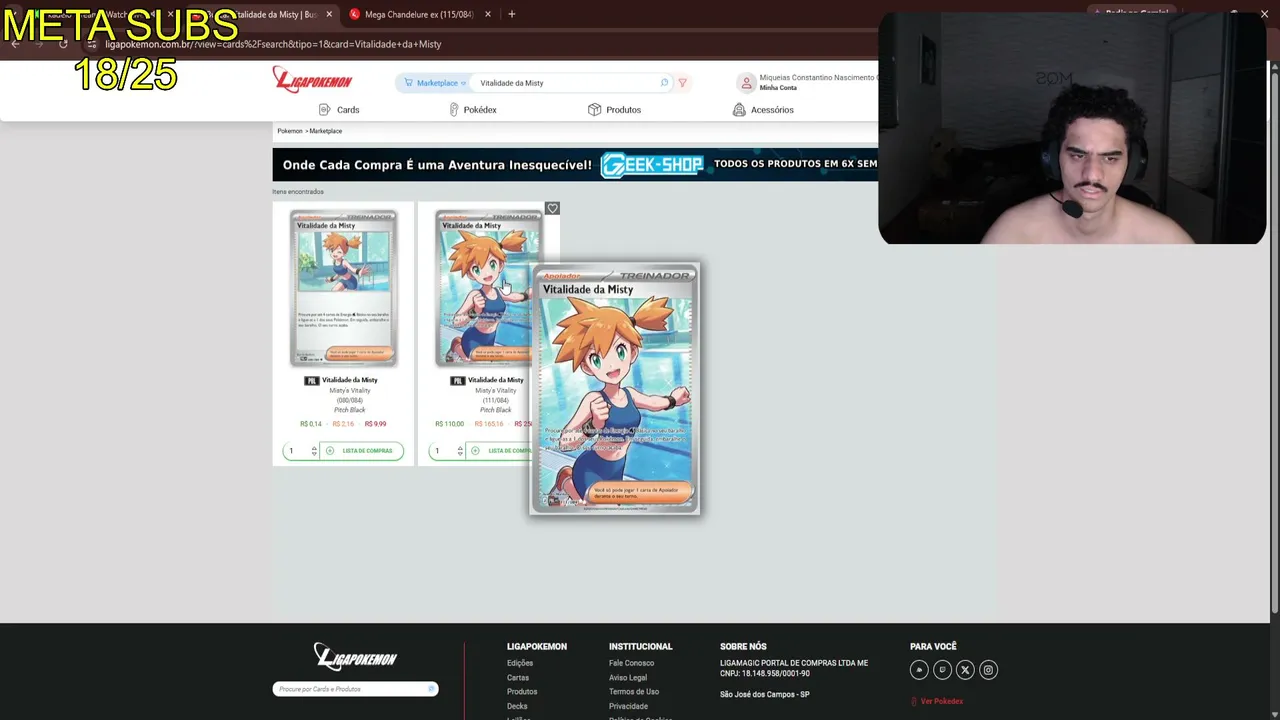Click the Vitalidade da Misty title of card 080/084
Viewport: 1280px width, 720px height.
[349, 380]
